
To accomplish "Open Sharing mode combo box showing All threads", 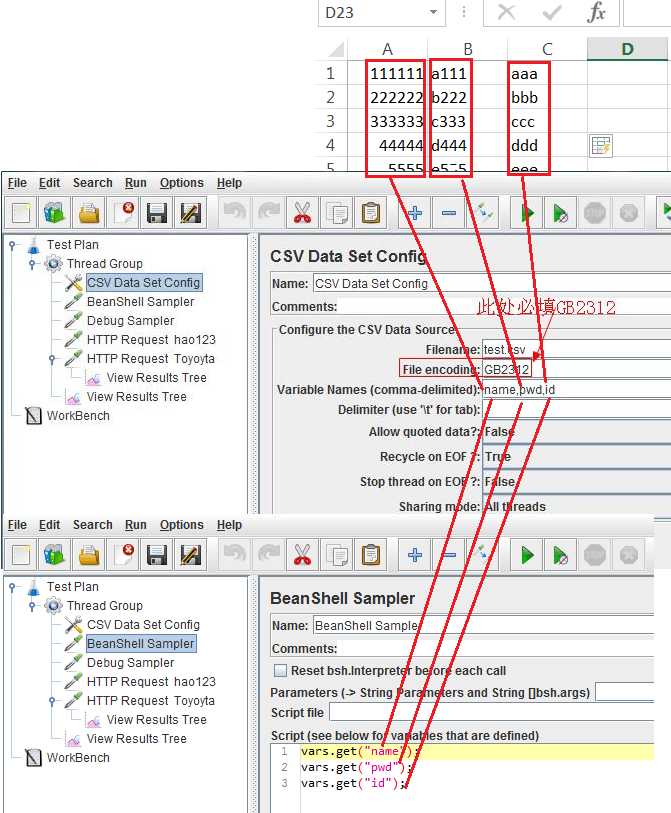I will click(577, 507).
